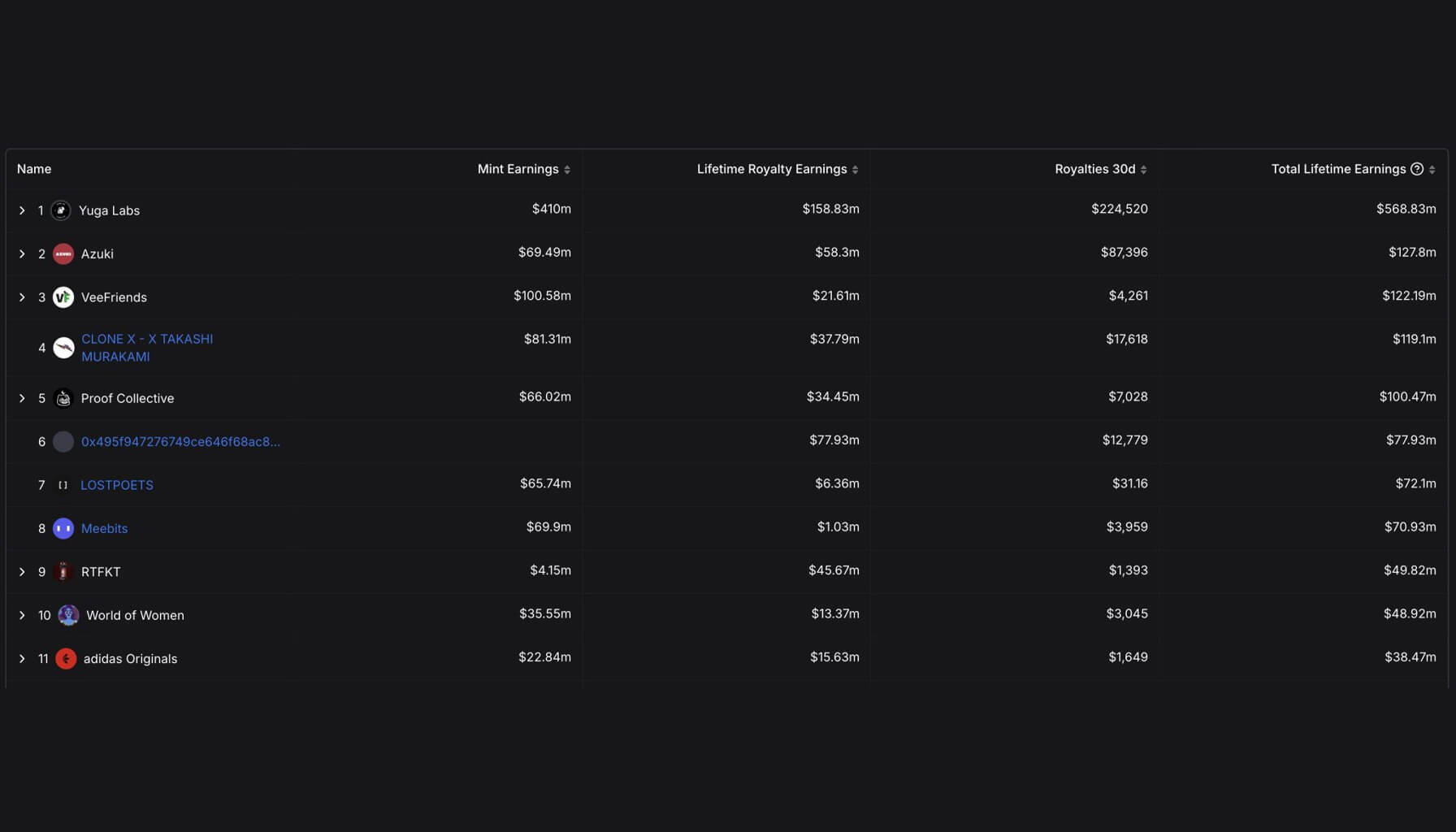Click the Royalties 30d column header
Screen dimensions: 1456x832
pos(1095,169)
